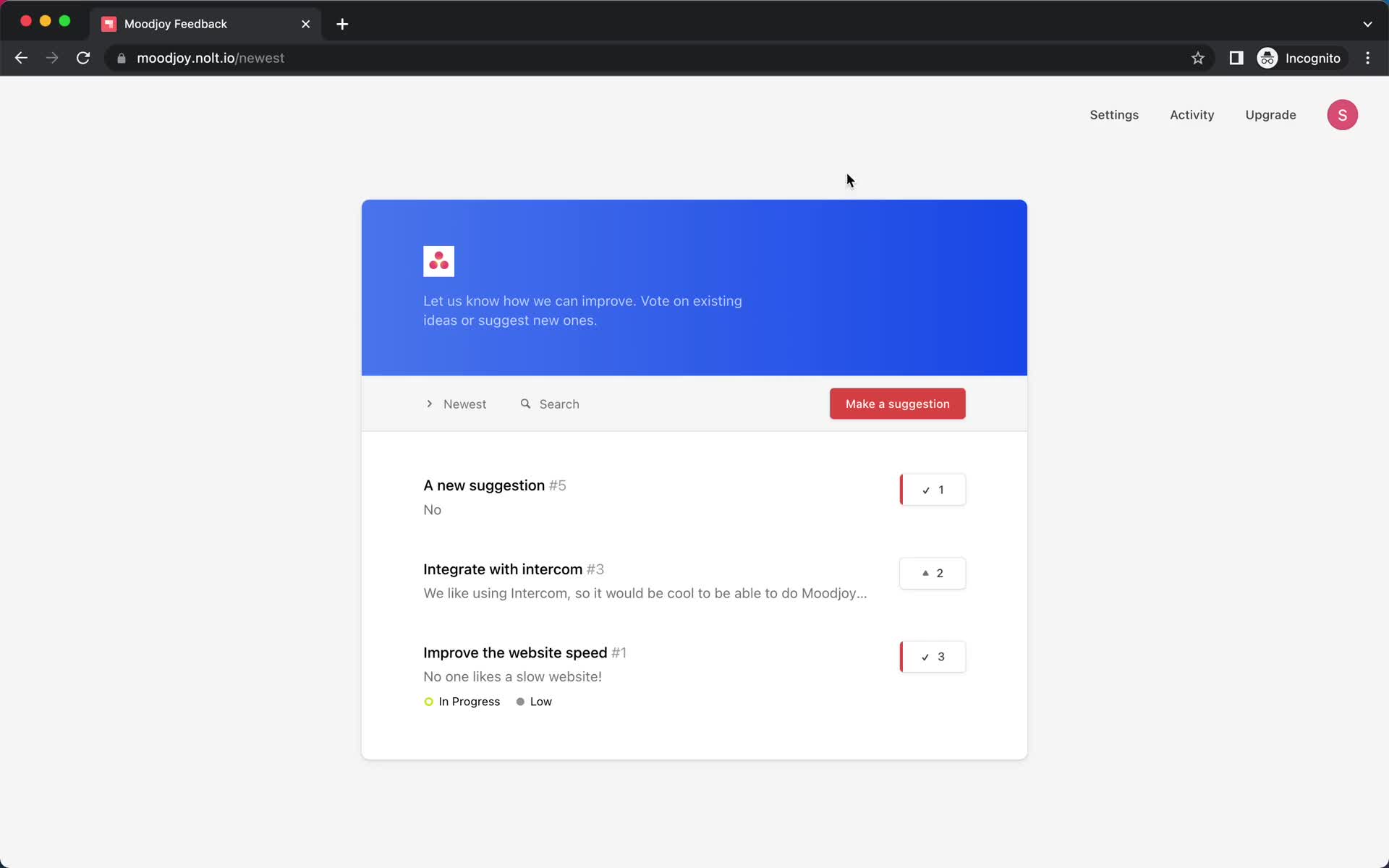Click the Activity navigation icon
The image size is (1389, 868).
click(1192, 114)
